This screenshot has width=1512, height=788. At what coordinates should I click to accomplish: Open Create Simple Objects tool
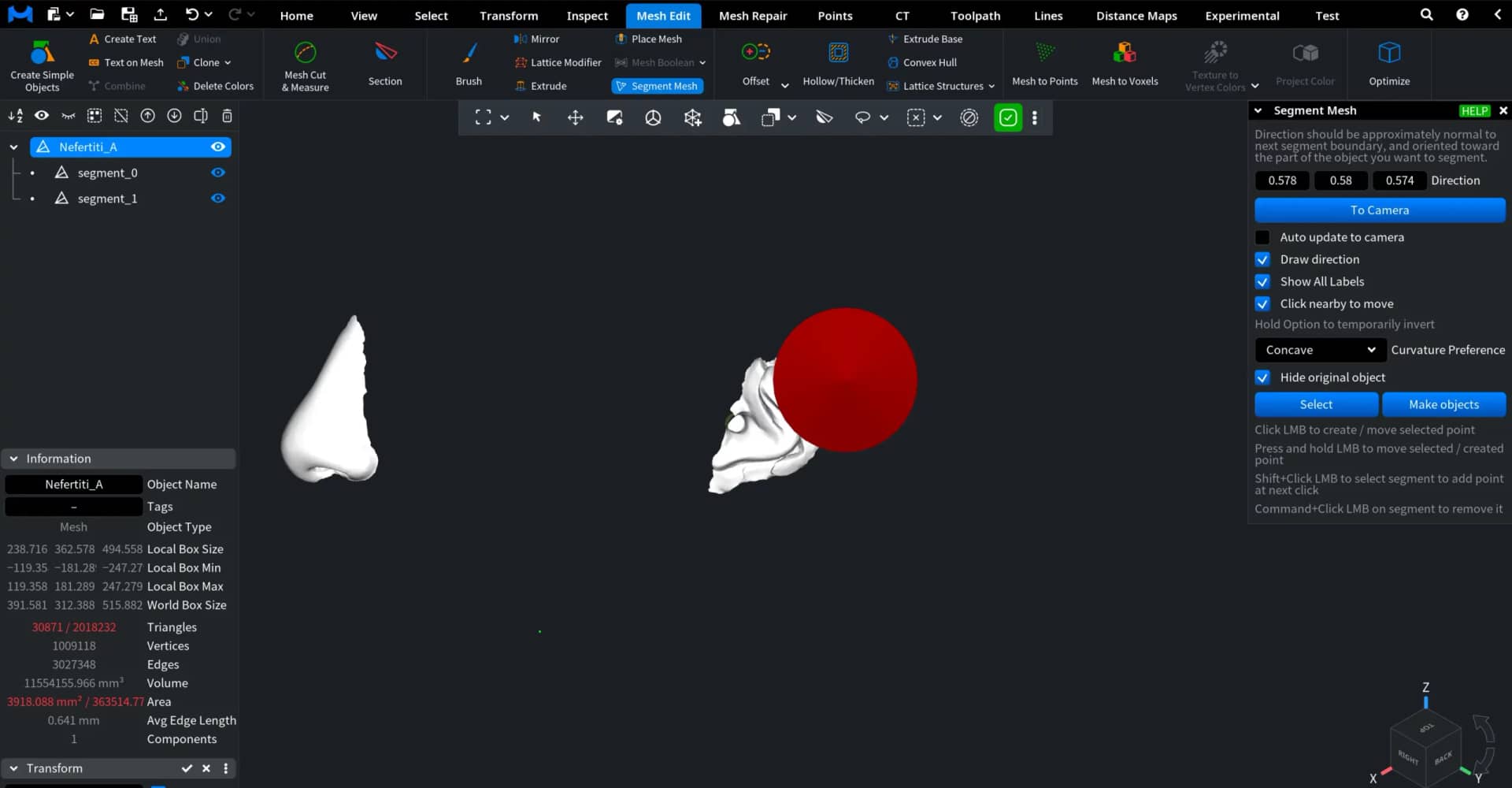point(42,65)
